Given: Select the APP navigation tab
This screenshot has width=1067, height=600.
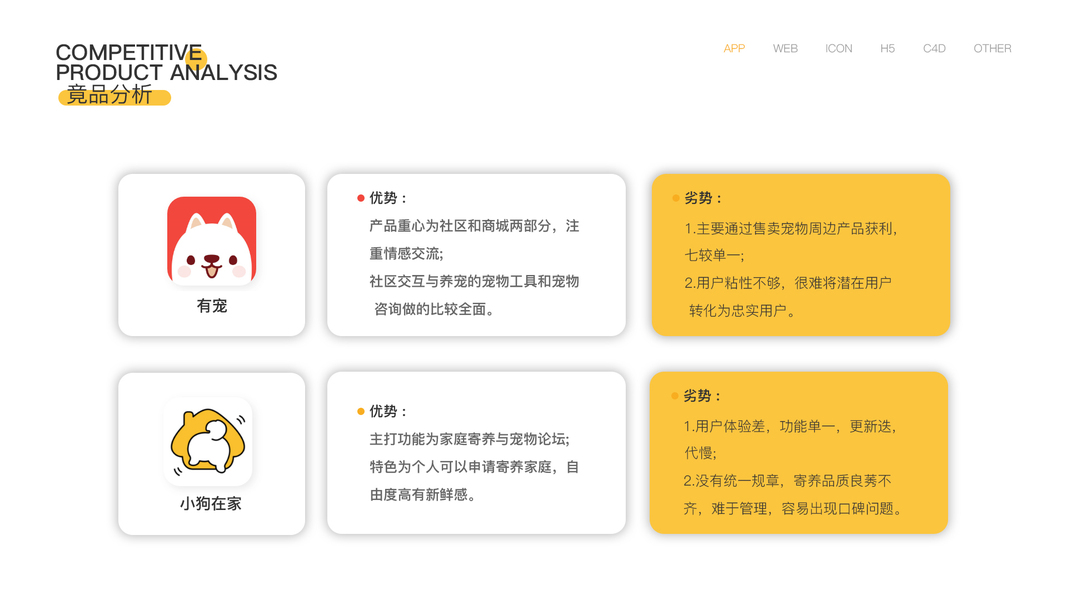Looking at the screenshot, I should point(734,48).
